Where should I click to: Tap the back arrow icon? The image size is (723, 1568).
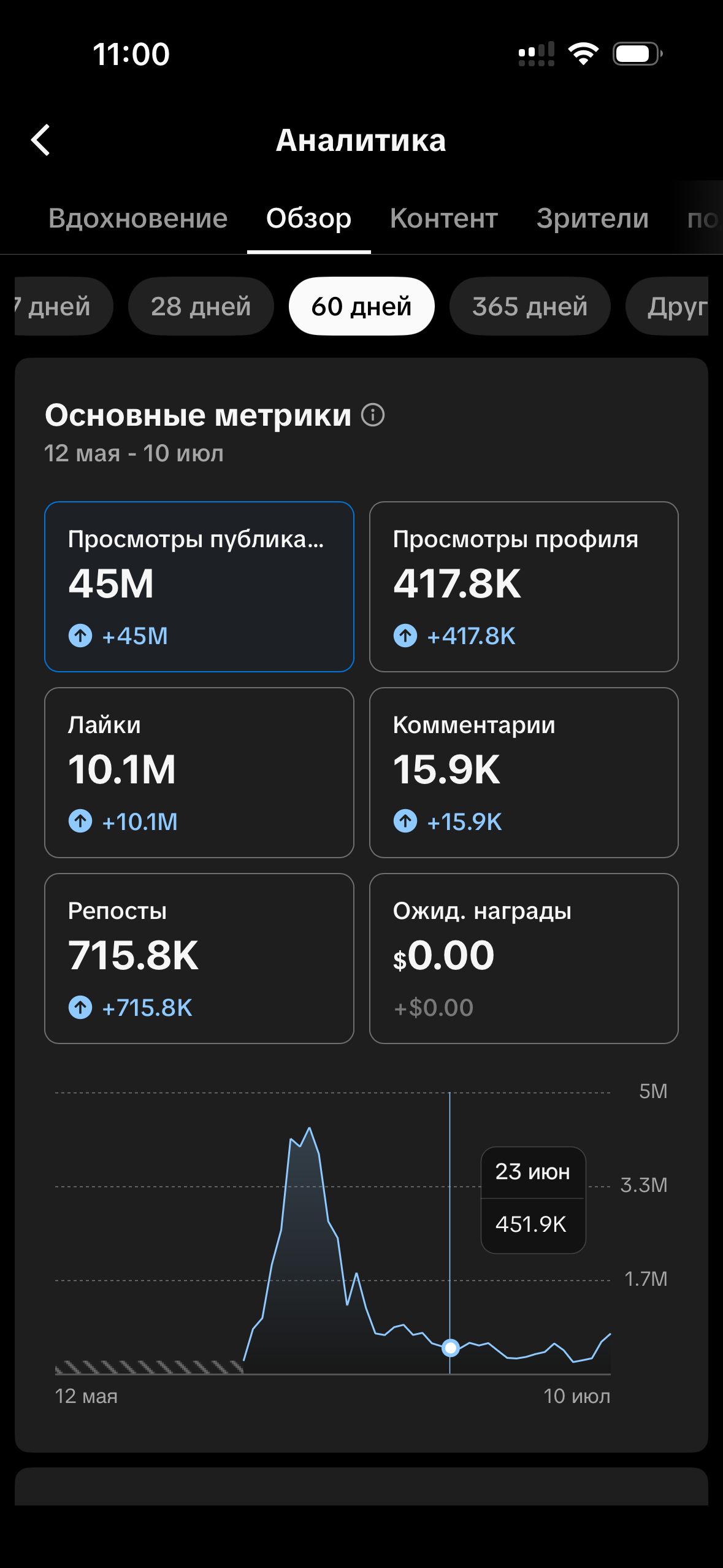[x=40, y=140]
